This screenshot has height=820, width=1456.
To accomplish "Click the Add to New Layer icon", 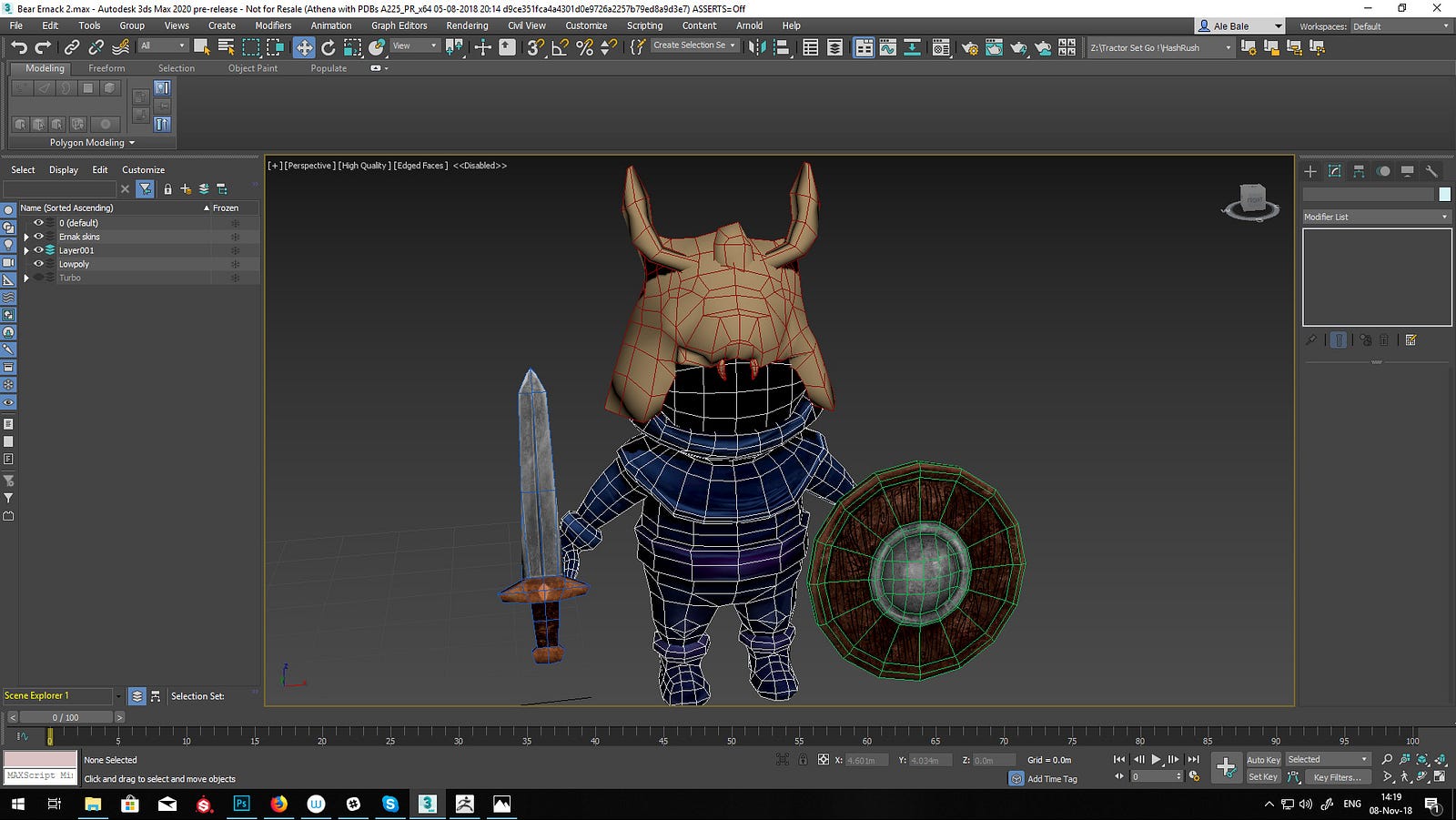I will [x=186, y=189].
